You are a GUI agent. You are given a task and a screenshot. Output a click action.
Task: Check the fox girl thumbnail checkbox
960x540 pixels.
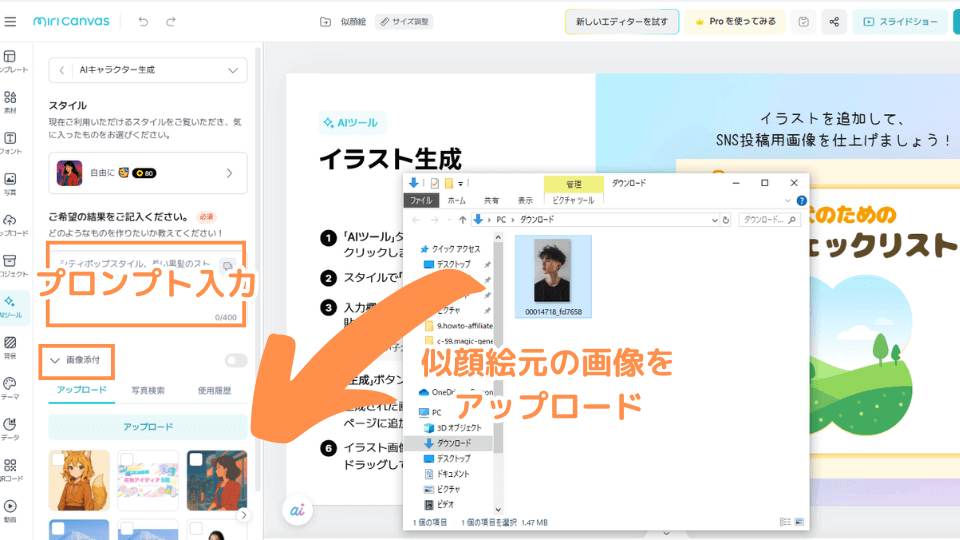point(59,459)
